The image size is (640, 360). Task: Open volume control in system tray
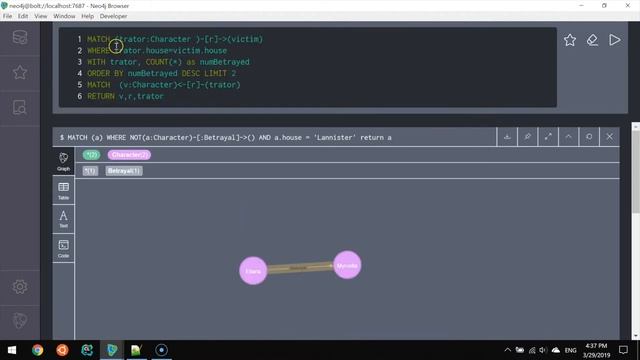pyautogui.click(x=543, y=350)
